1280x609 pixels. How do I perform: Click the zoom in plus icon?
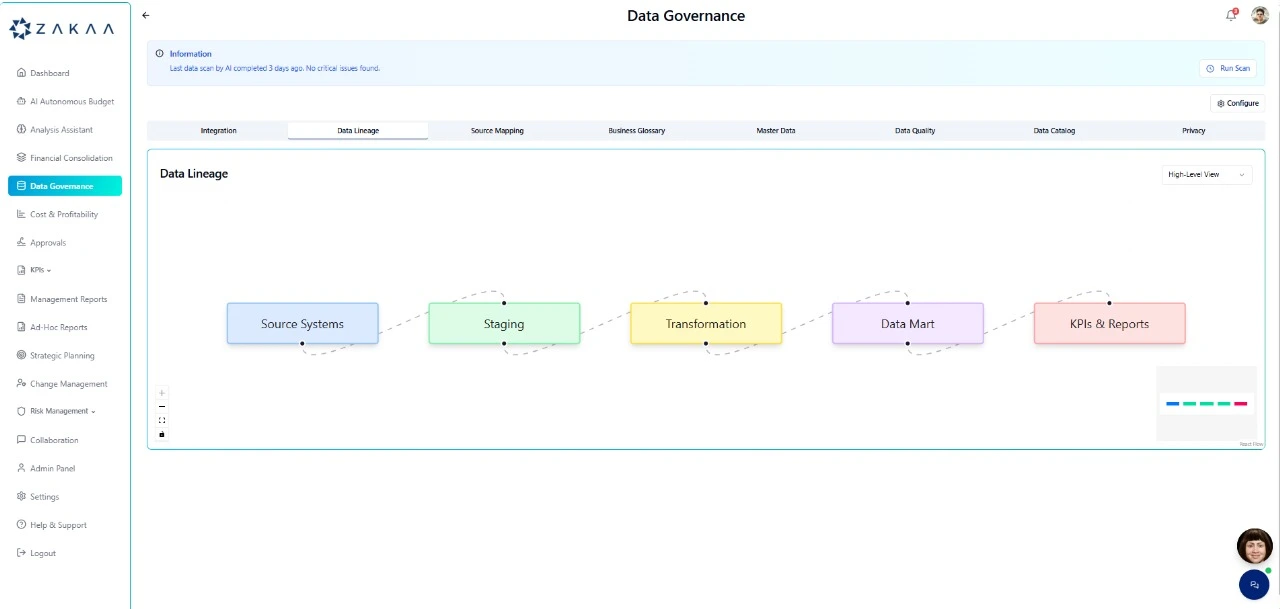(162, 393)
